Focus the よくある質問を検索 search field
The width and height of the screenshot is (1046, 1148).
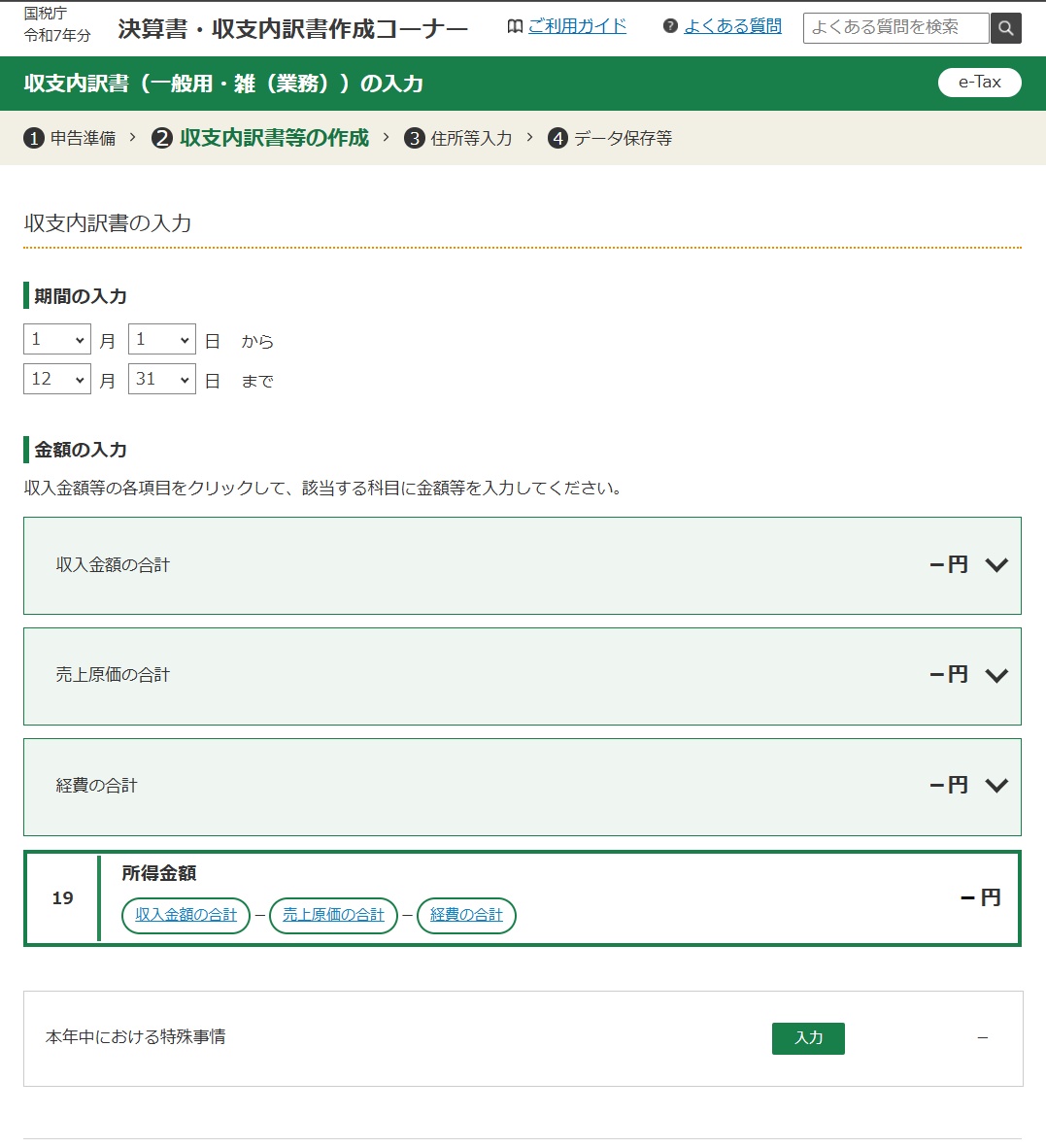coord(895,28)
